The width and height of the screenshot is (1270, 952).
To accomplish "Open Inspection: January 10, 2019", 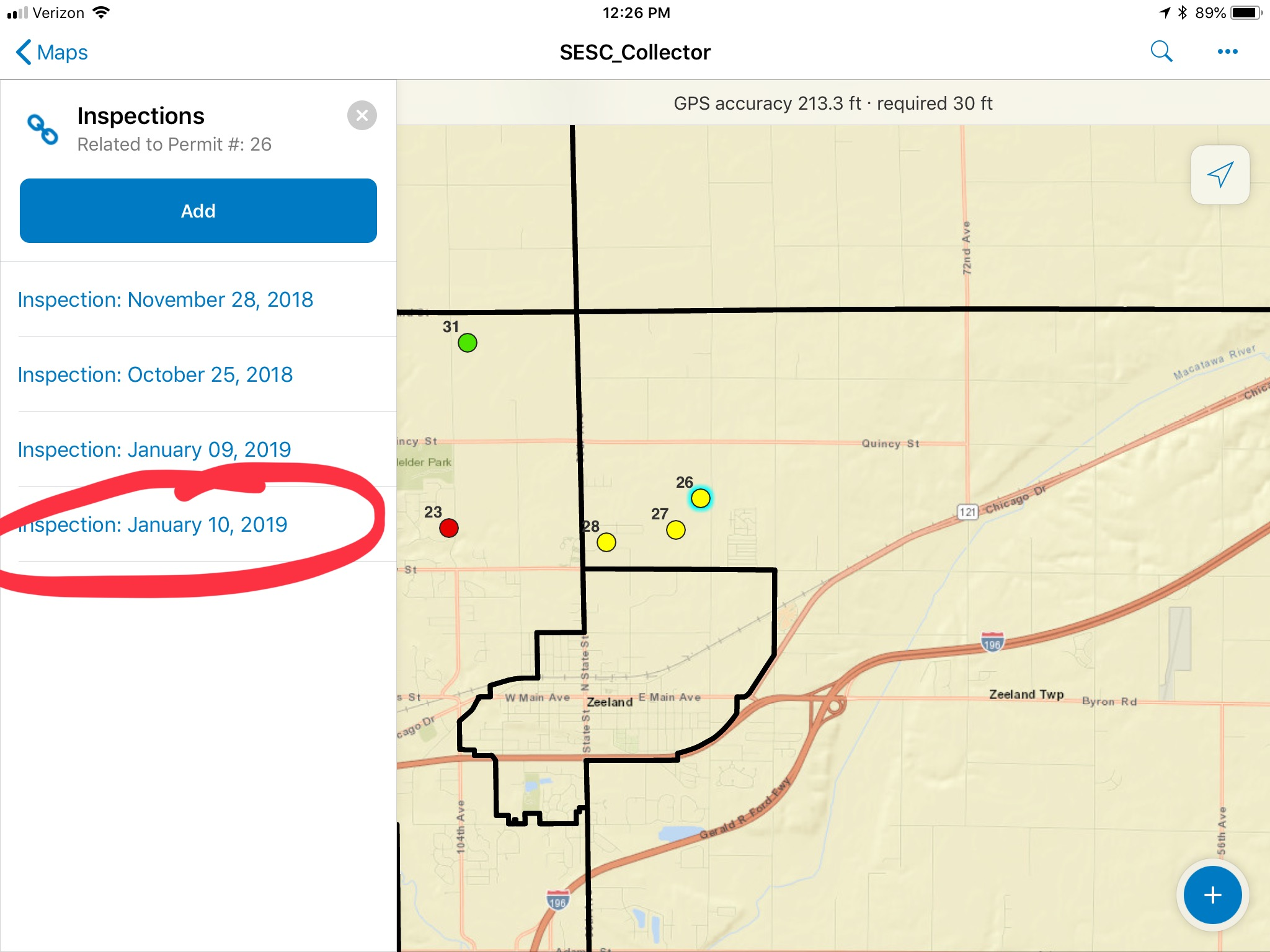I will (x=198, y=525).
